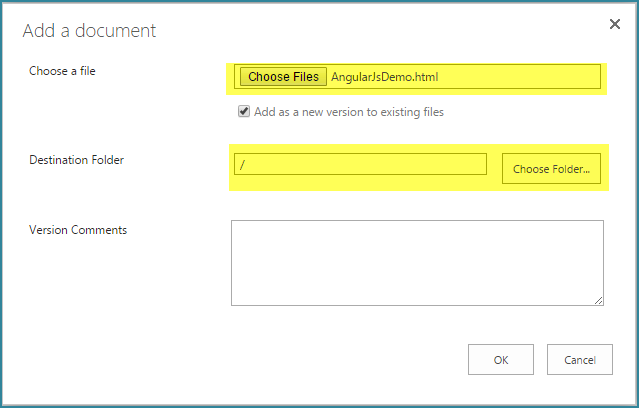
Task: Click empty area of the file chooser field
Action: (518, 77)
